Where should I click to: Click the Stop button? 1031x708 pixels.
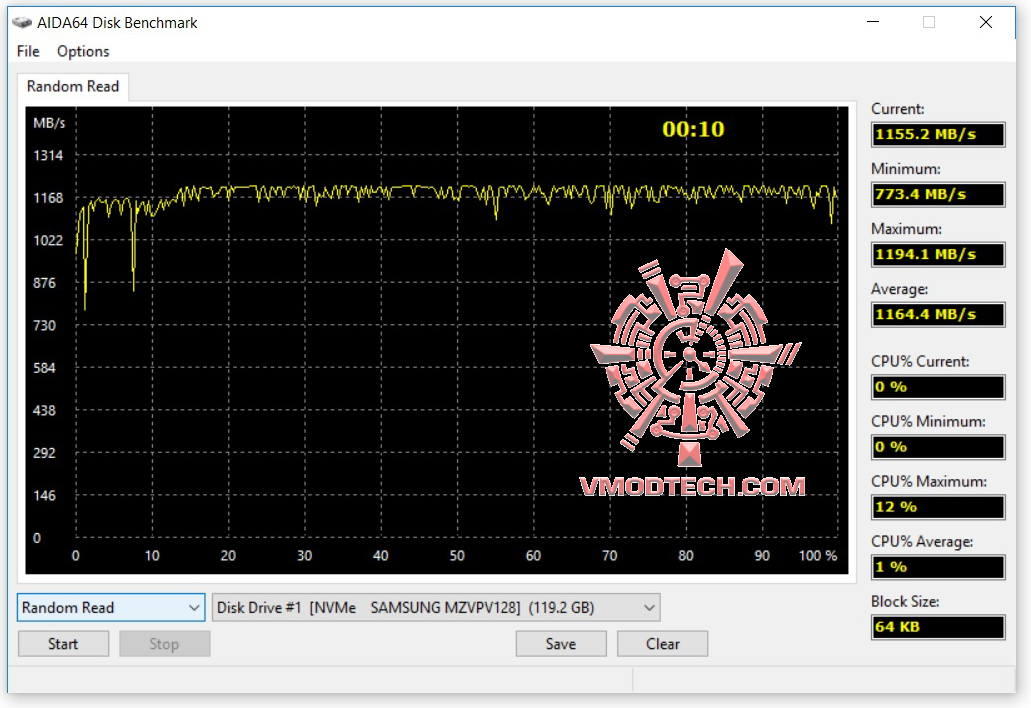[x=164, y=644]
